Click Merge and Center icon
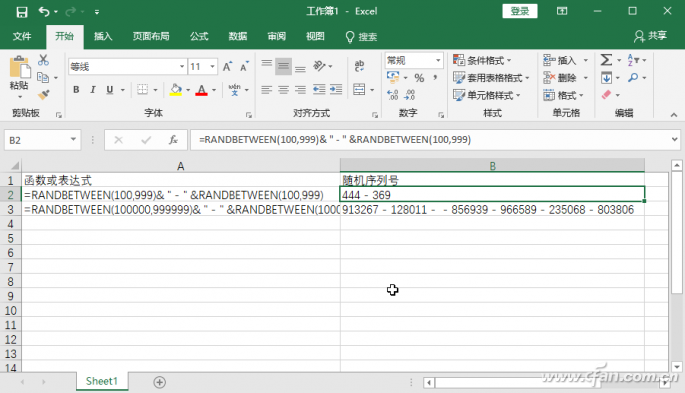 359,90
